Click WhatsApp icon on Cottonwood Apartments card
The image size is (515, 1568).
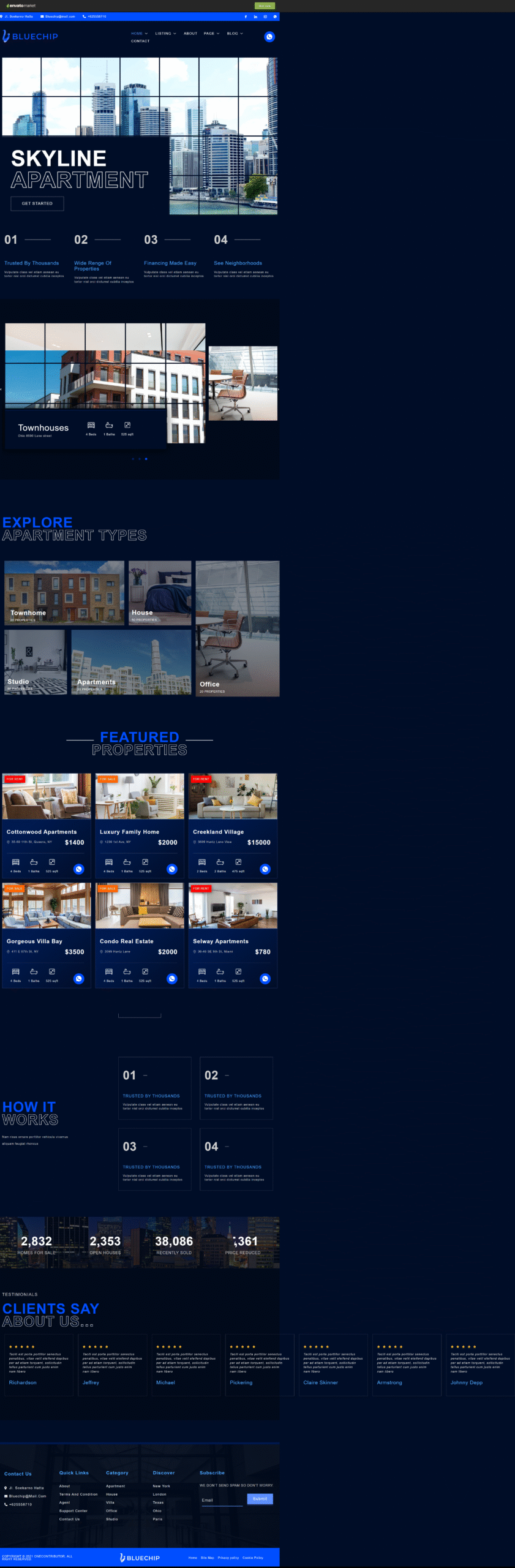(x=79, y=869)
